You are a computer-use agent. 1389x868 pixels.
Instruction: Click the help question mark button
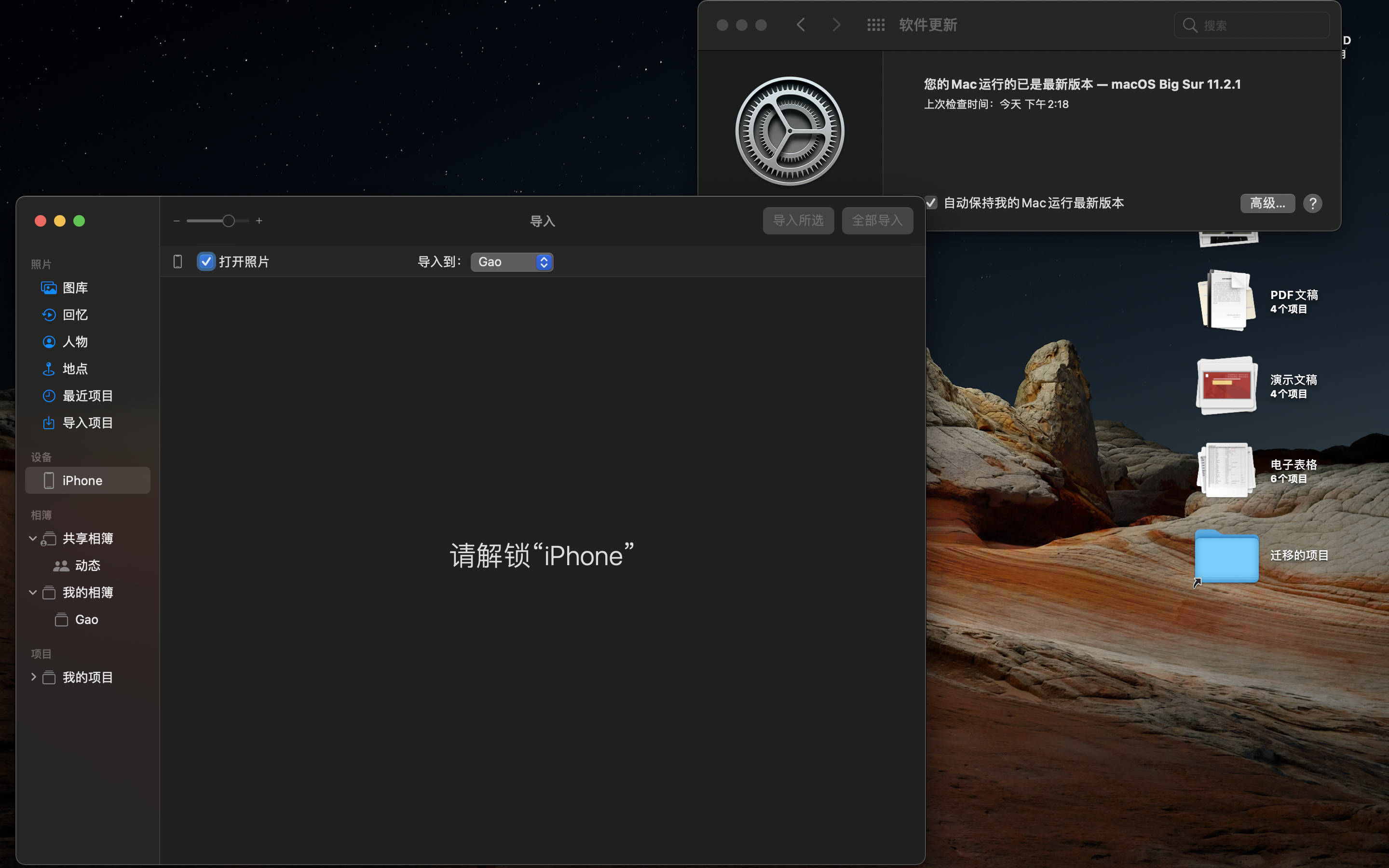coord(1312,203)
